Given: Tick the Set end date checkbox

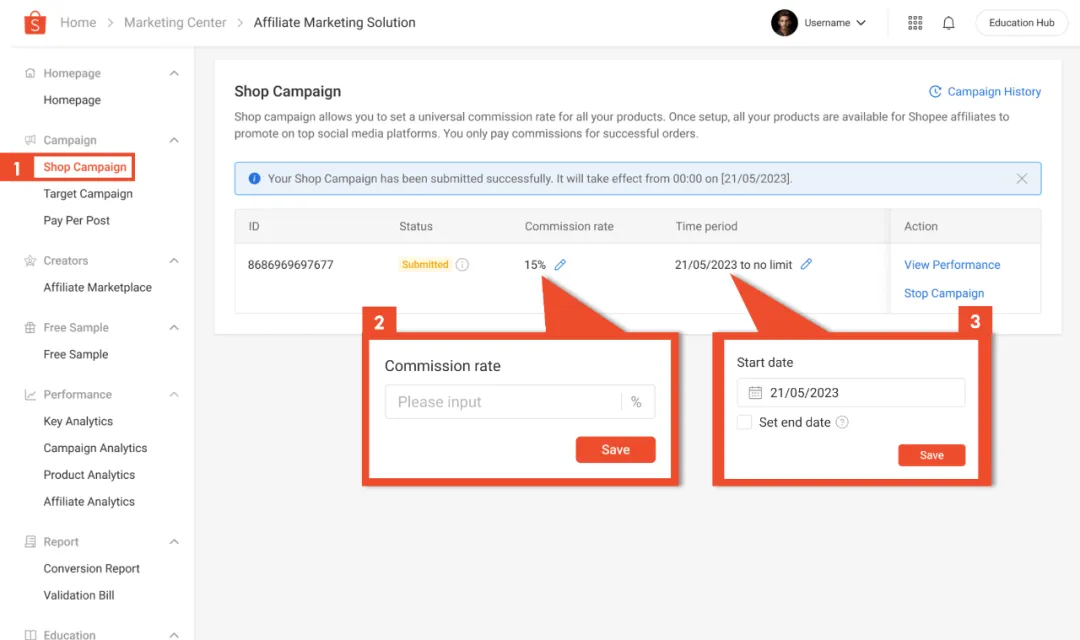Looking at the screenshot, I should point(745,422).
